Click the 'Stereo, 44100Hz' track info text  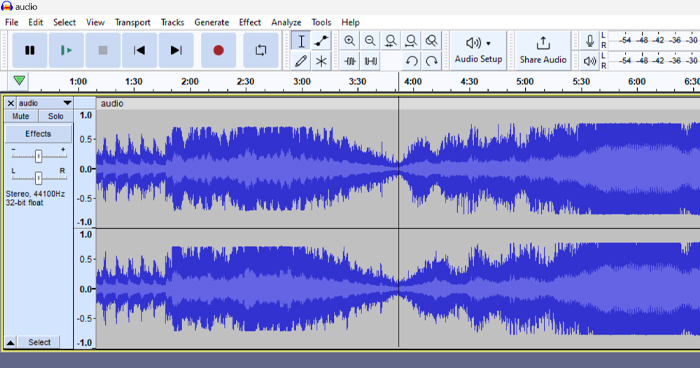[x=35, y=194]
